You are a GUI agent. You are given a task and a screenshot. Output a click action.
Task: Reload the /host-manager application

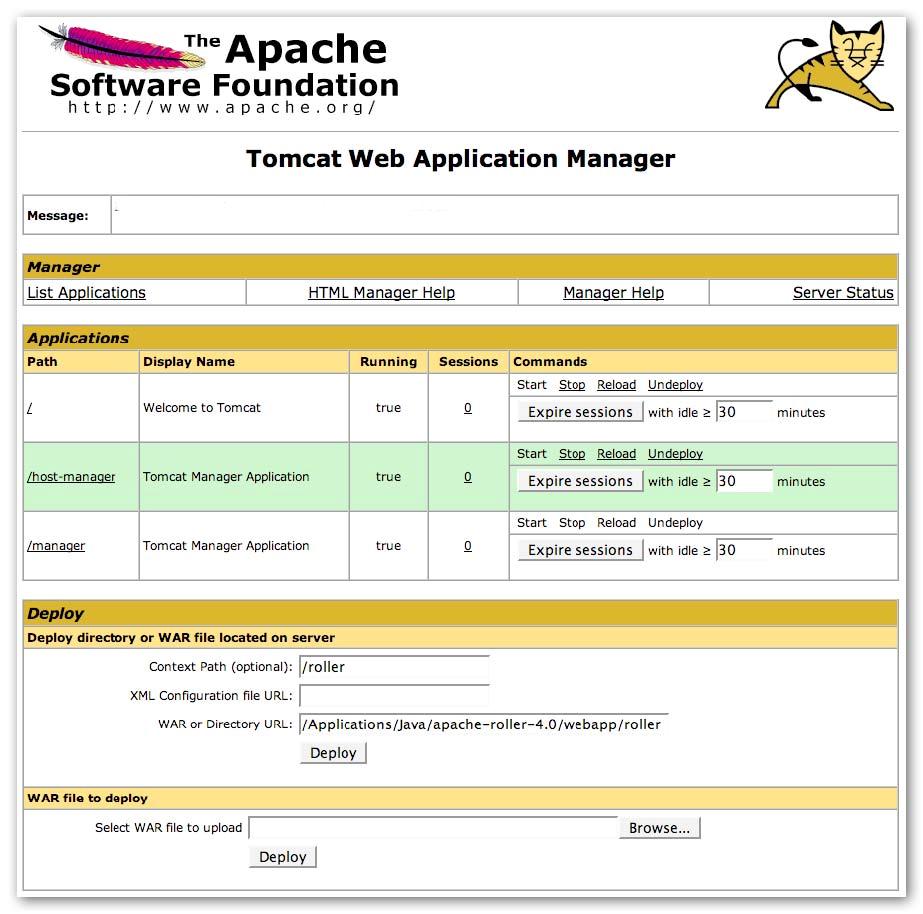point(616,454)
